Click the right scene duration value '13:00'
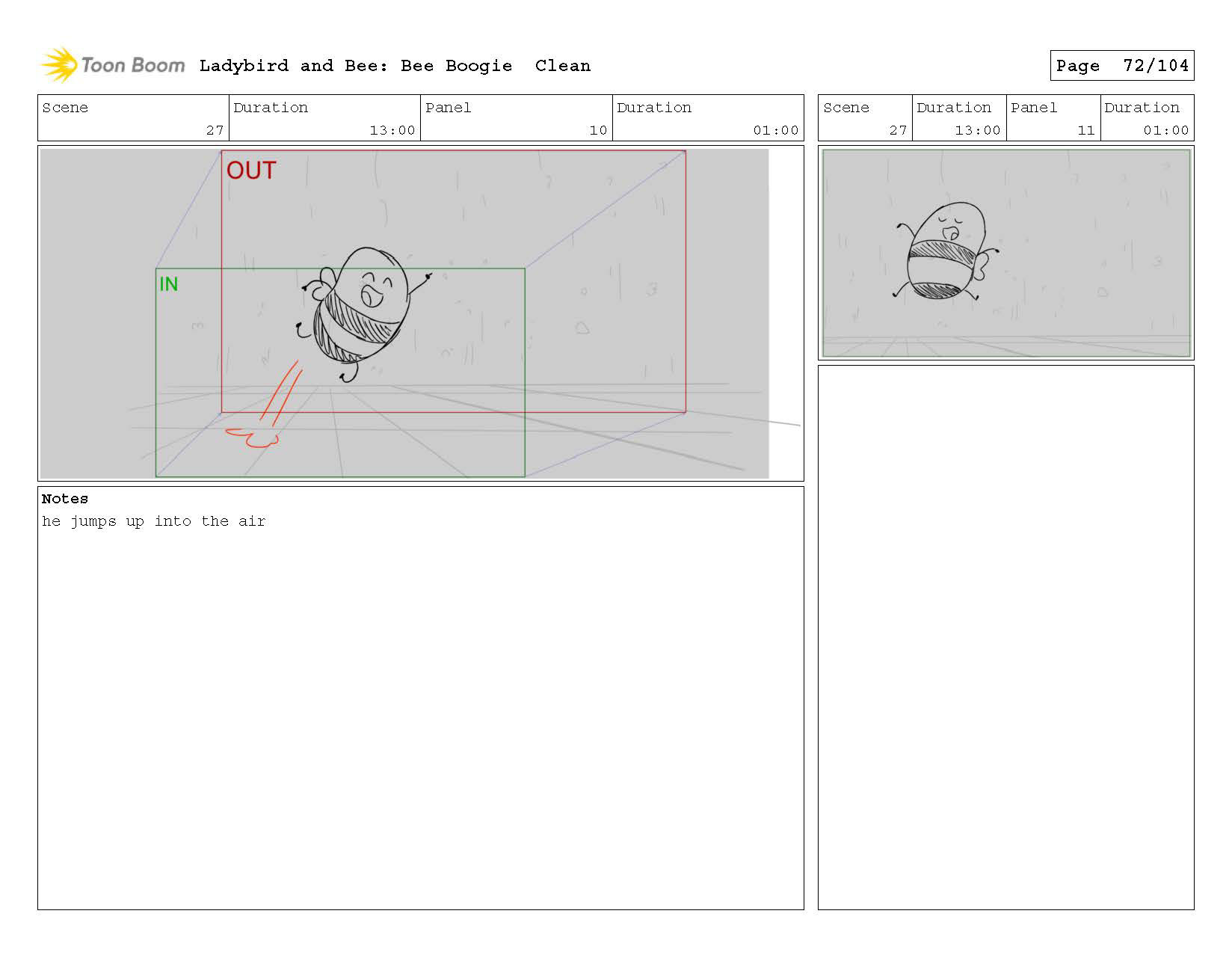Viewport: 1232px width, 967px height. click(x=978, y=130)
